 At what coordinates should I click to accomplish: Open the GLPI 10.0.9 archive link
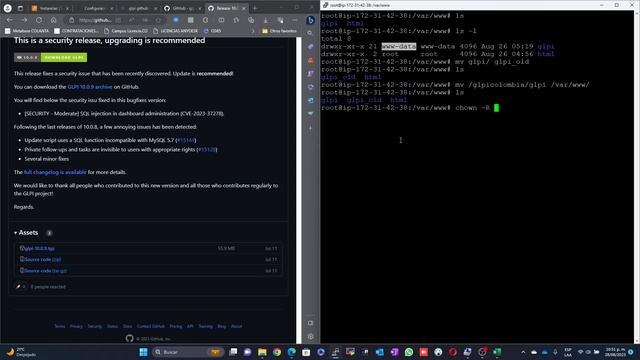pyautogui.click(x=90, y=87)
